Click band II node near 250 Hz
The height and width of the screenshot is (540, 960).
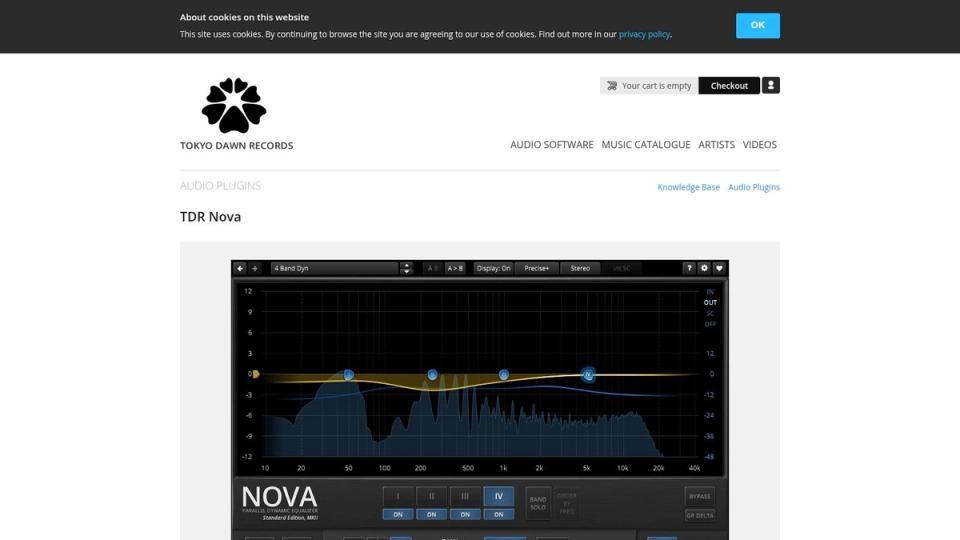tap(432, 375)
